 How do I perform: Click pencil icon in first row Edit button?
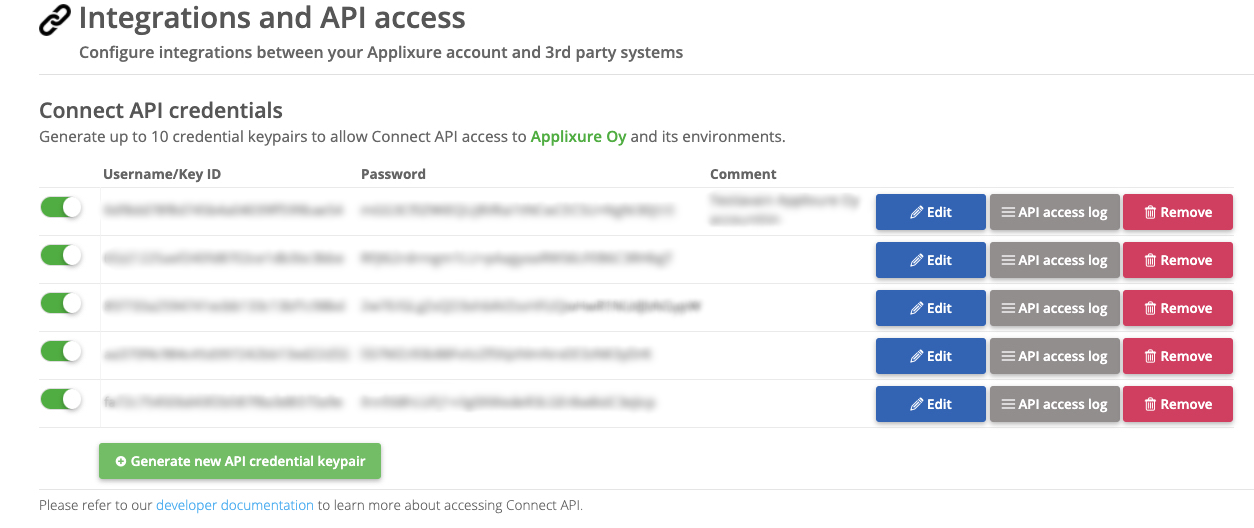pos(916,212)
